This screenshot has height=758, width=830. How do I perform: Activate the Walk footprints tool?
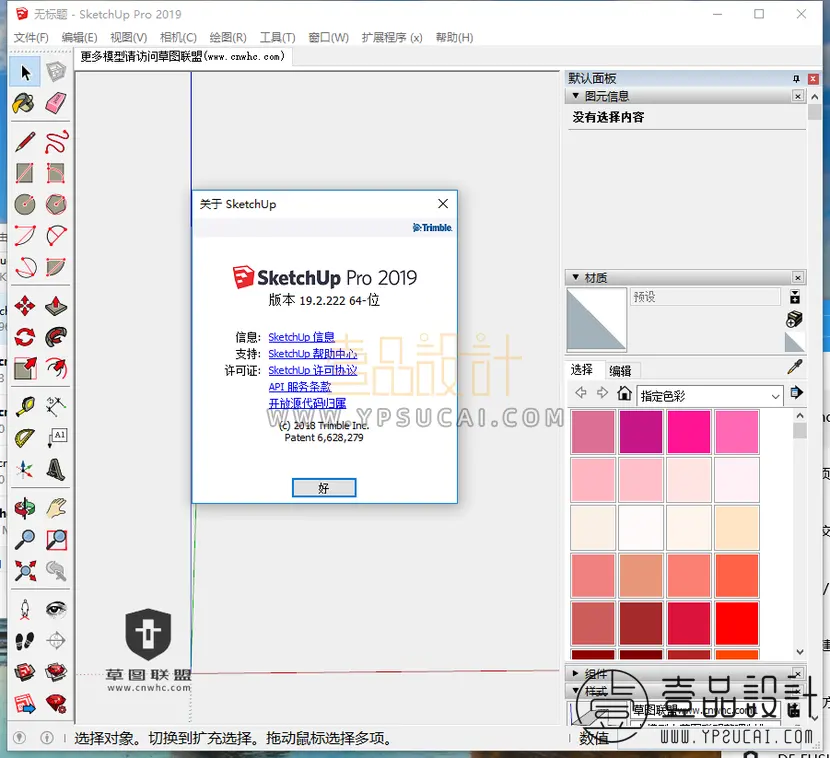click(25, 640)
